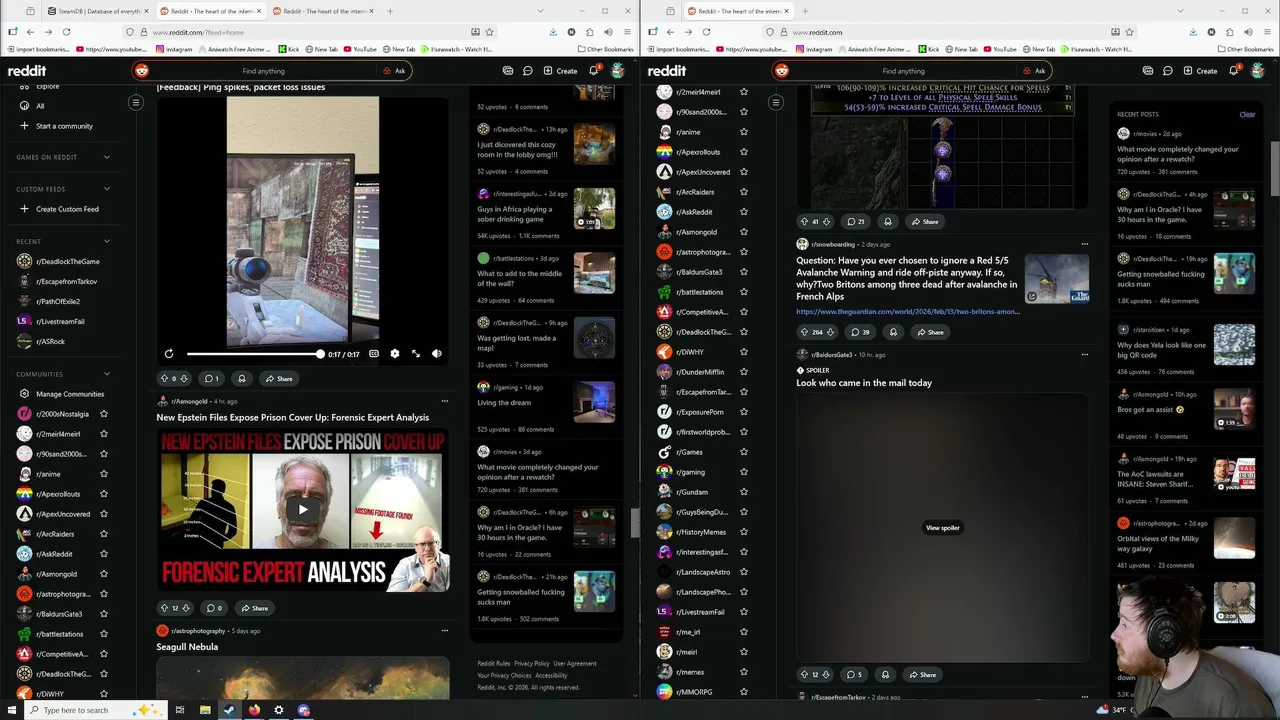The image size is (1280, 720).
Task: Collapse the Games on Reddit section
Action: tap(107, 157)
